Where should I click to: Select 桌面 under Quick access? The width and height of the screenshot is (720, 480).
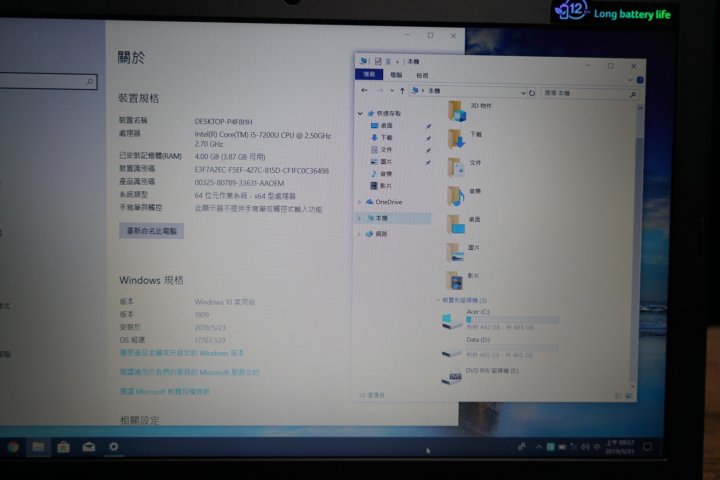(386, 125)
